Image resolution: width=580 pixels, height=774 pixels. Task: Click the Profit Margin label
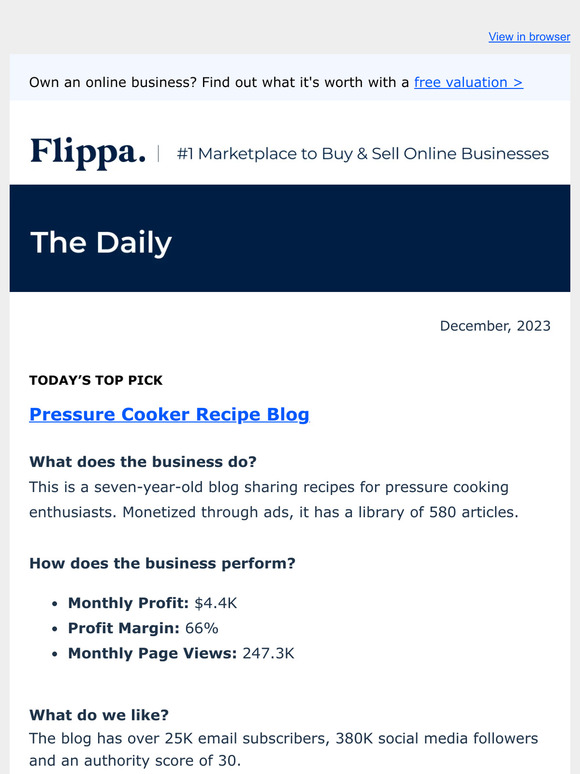tap(123, 628)
